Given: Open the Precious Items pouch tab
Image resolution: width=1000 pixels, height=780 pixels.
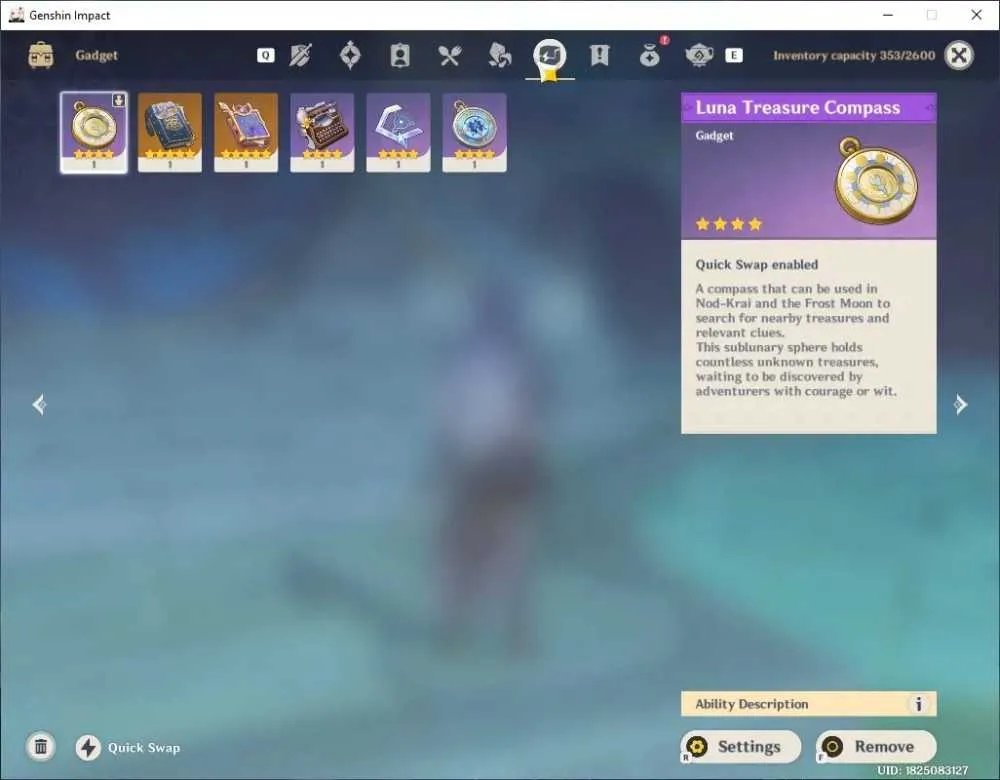Looking at the screenshot, I should pos(650,55).
